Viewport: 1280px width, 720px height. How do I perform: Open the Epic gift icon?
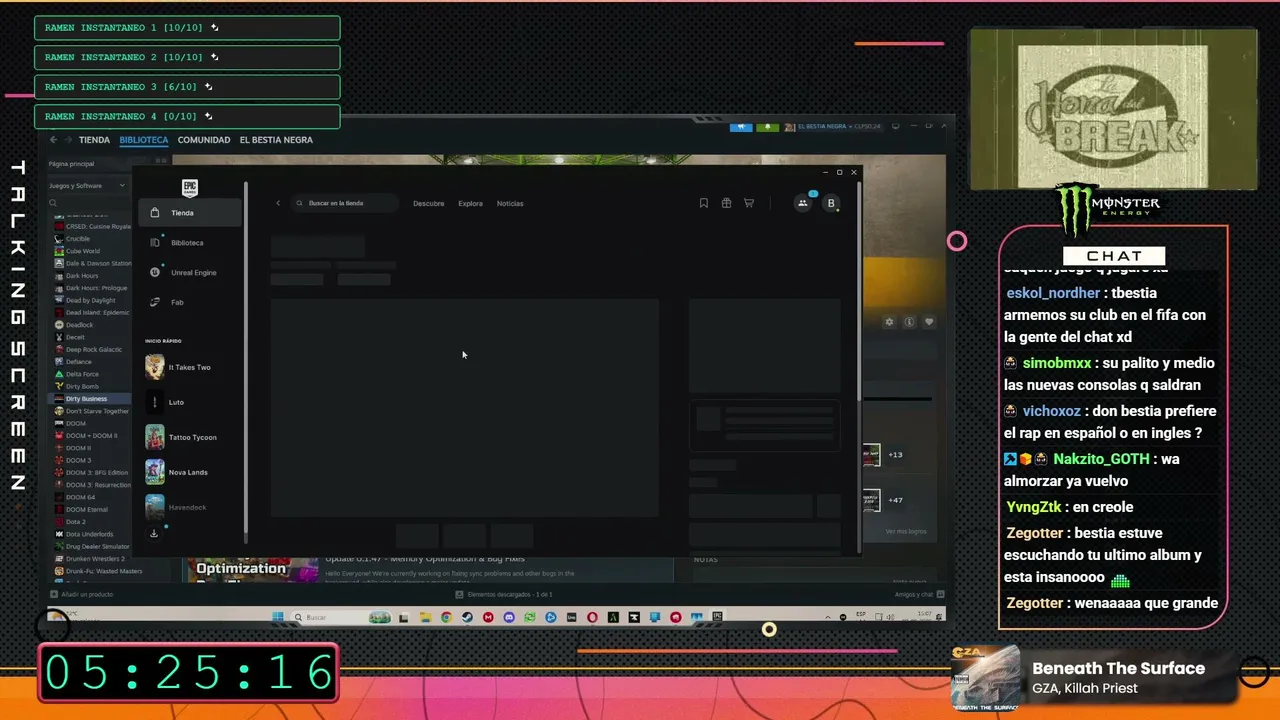click(x=726, y=203)
